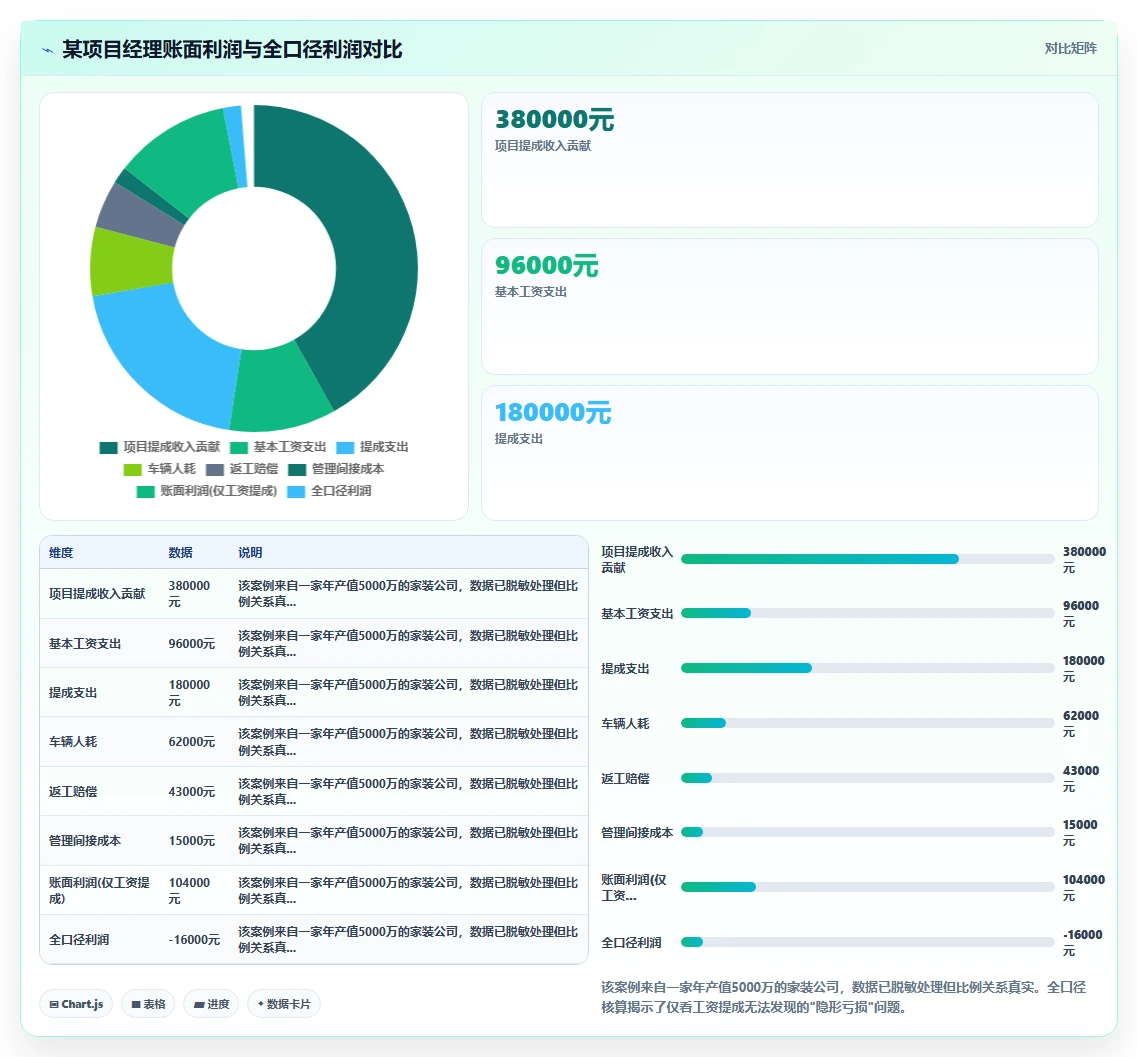Viewport: 1138px width, 1057px height.
Task: Select 管理间接成本 table row label
Action: [85, 841]
